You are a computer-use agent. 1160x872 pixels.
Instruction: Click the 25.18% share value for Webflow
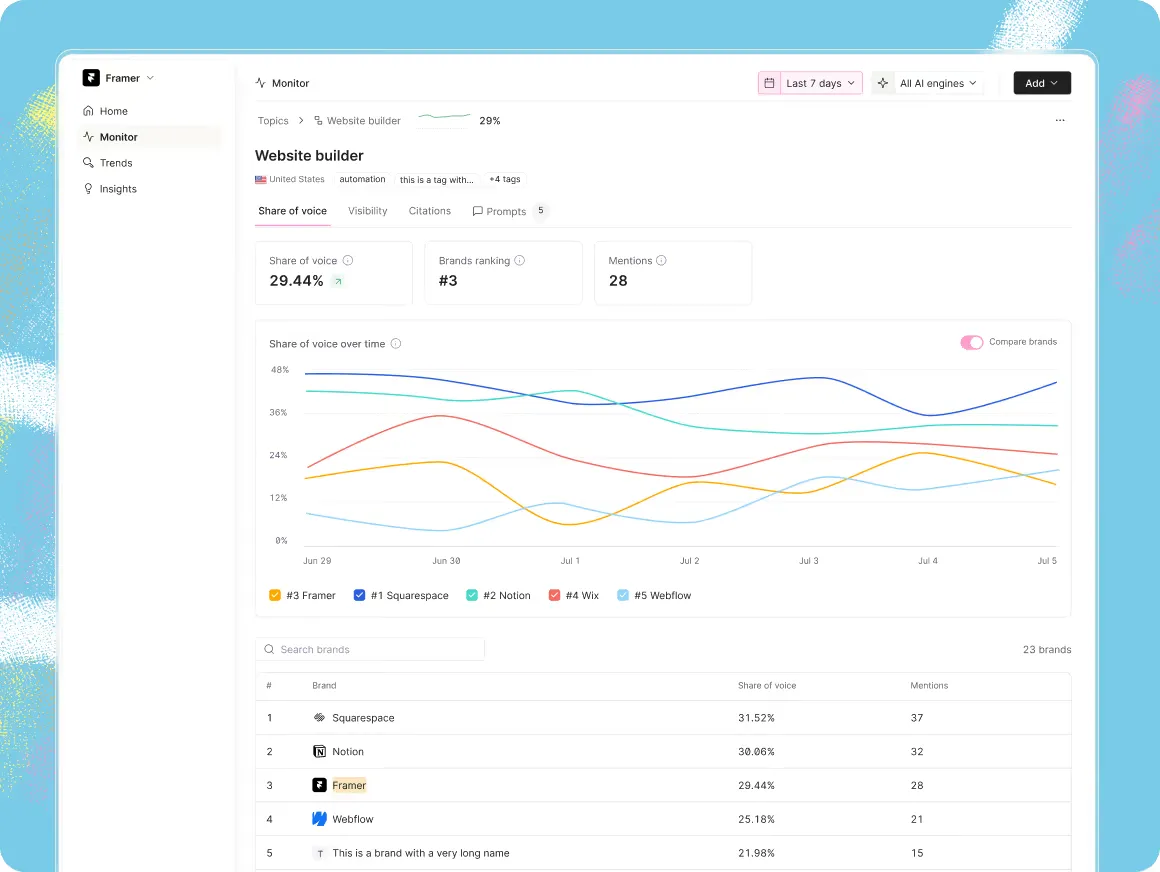coord(756,819)
